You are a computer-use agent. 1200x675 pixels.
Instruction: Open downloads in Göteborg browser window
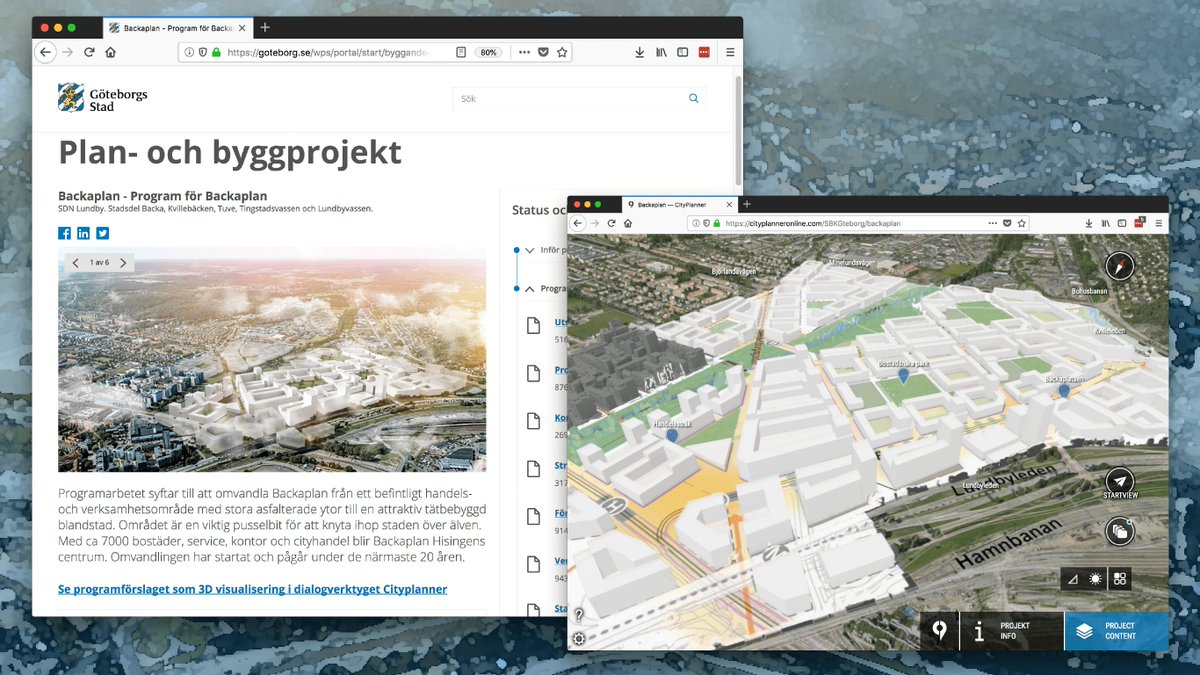coord(639,52)
